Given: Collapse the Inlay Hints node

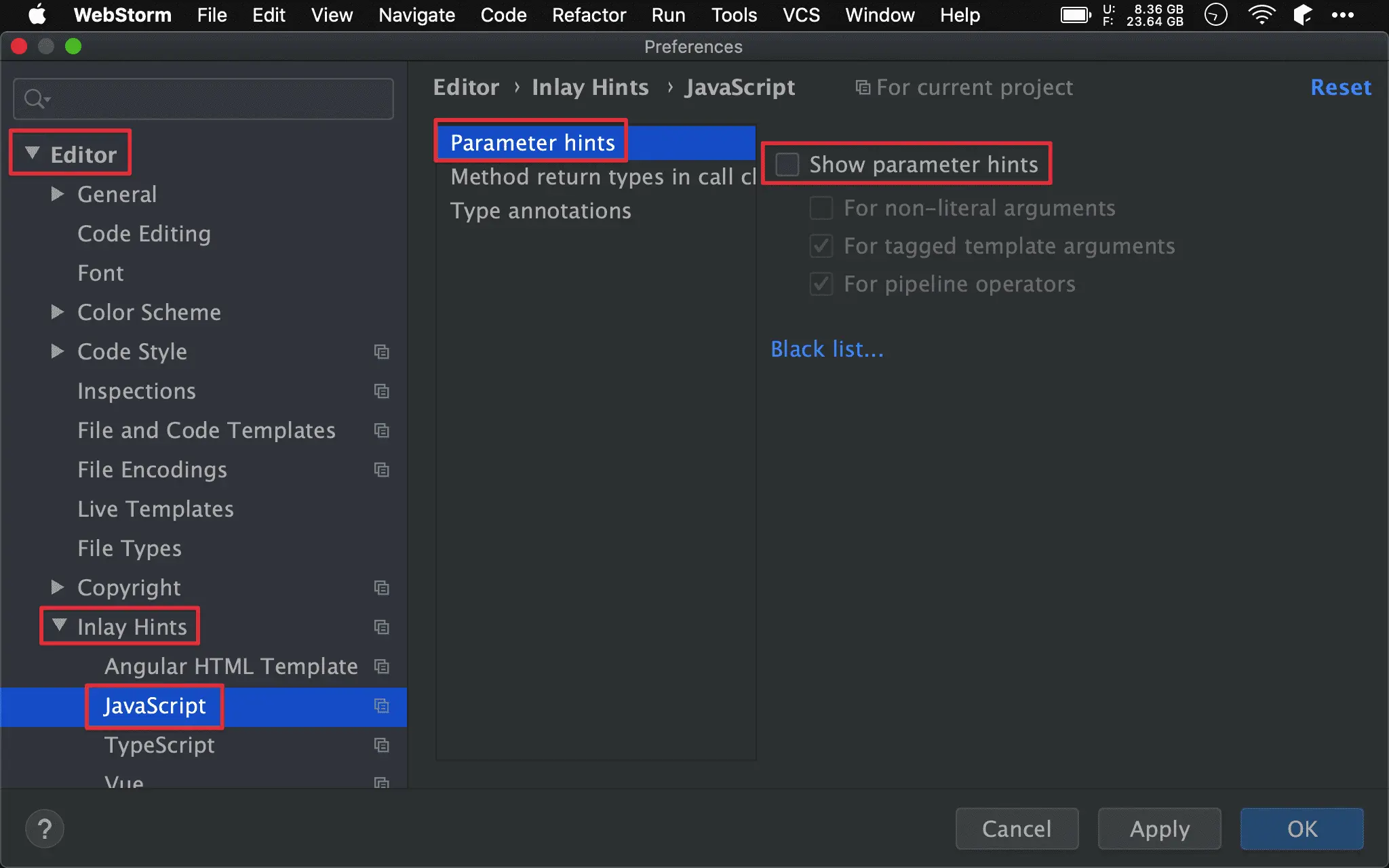Looking at the screenshot, I should [x=60, y=625].
